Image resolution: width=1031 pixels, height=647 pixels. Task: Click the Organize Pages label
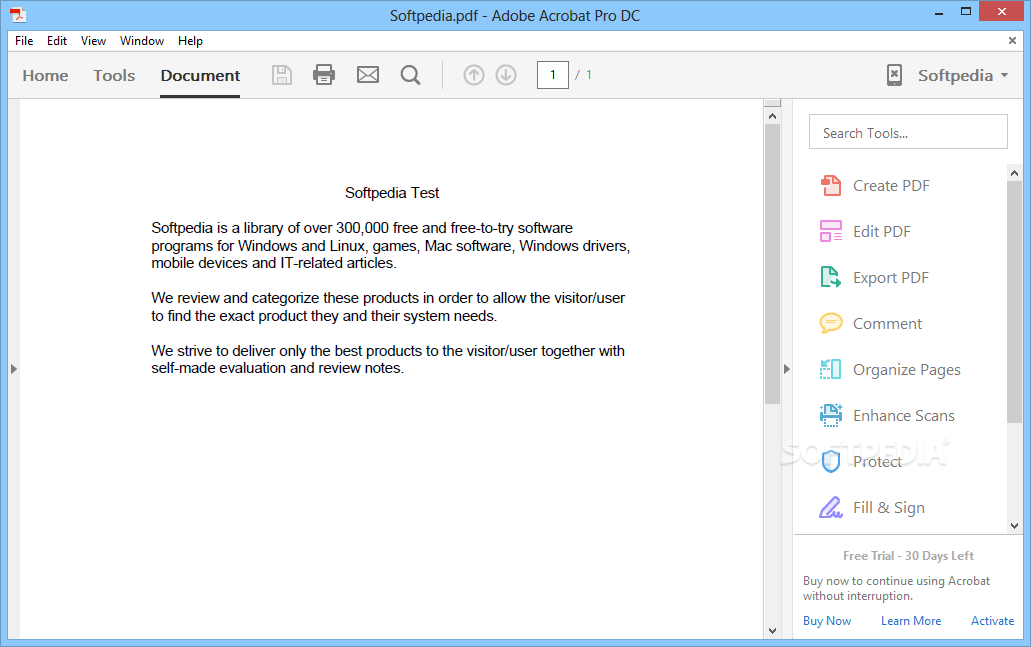click(907, 370)
